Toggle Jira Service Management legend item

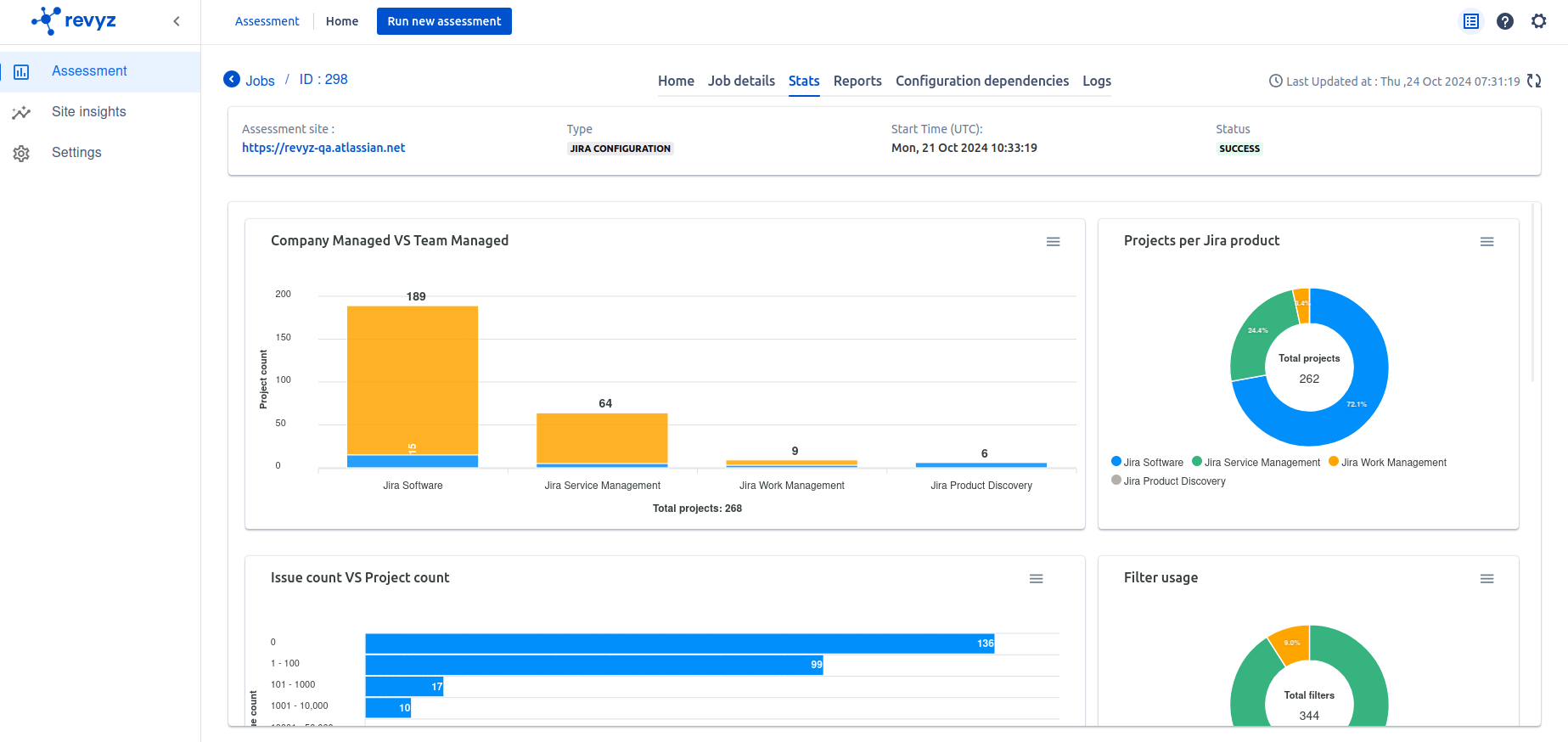coord(1256,463)
